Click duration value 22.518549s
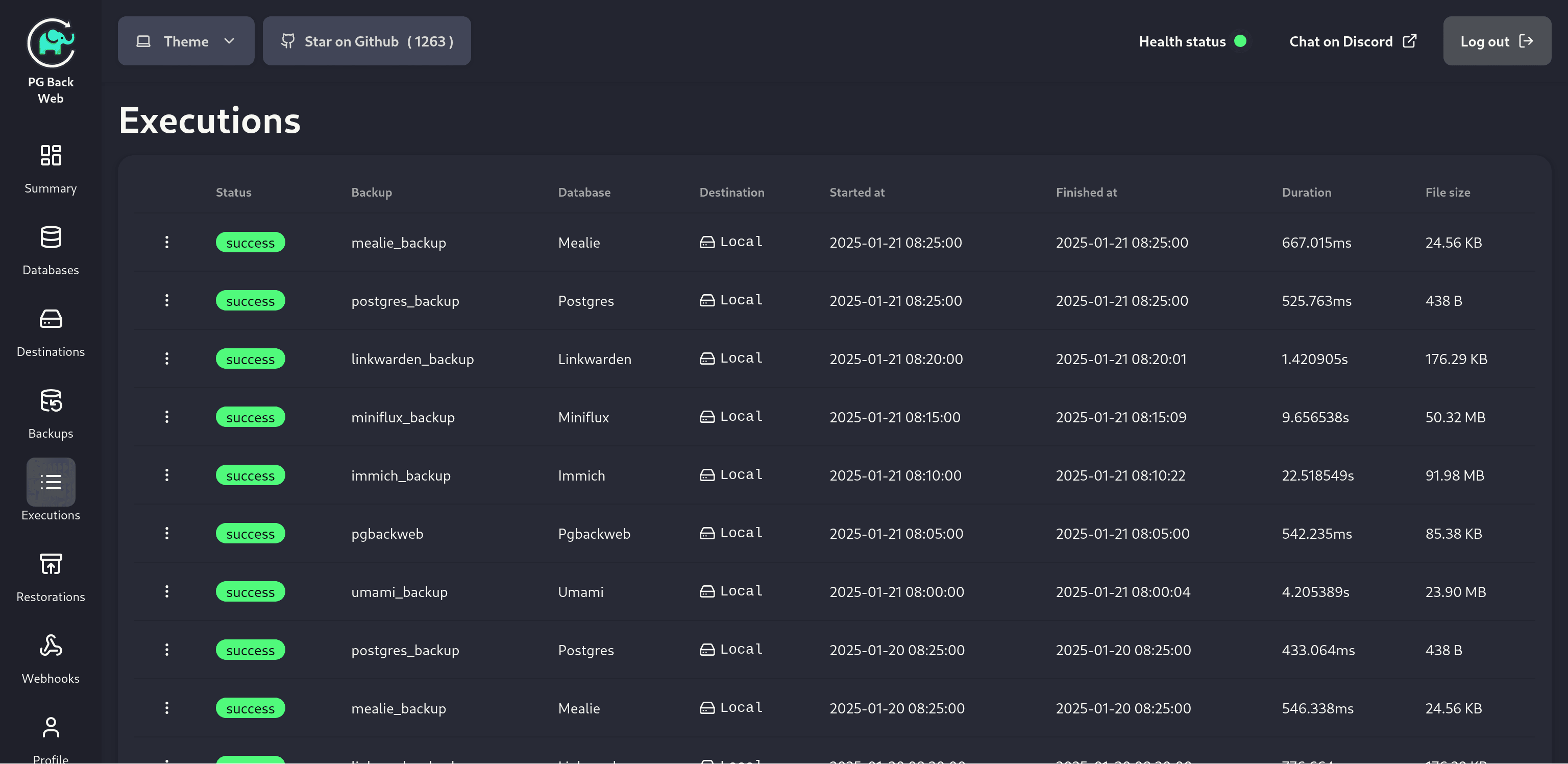Image resolution: width=1568 pixels, height=764 pixels. click(1318, 475)
